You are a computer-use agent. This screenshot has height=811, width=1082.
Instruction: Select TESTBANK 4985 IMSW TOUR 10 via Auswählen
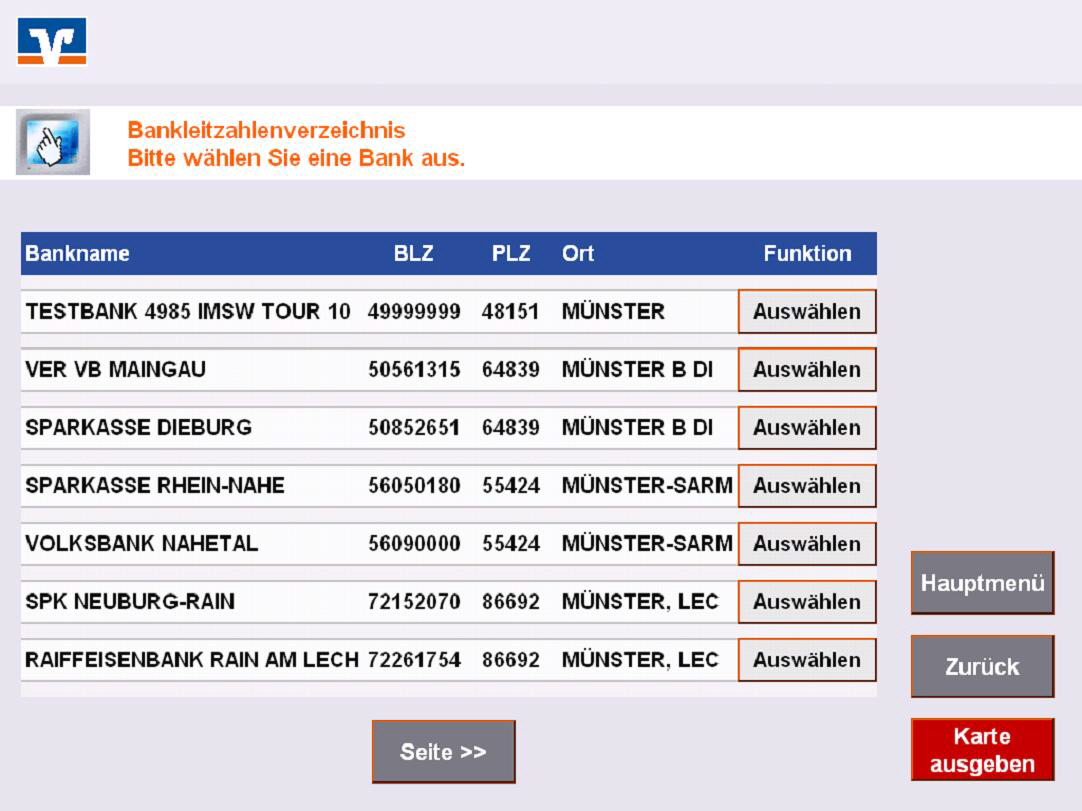coord(807,311)
